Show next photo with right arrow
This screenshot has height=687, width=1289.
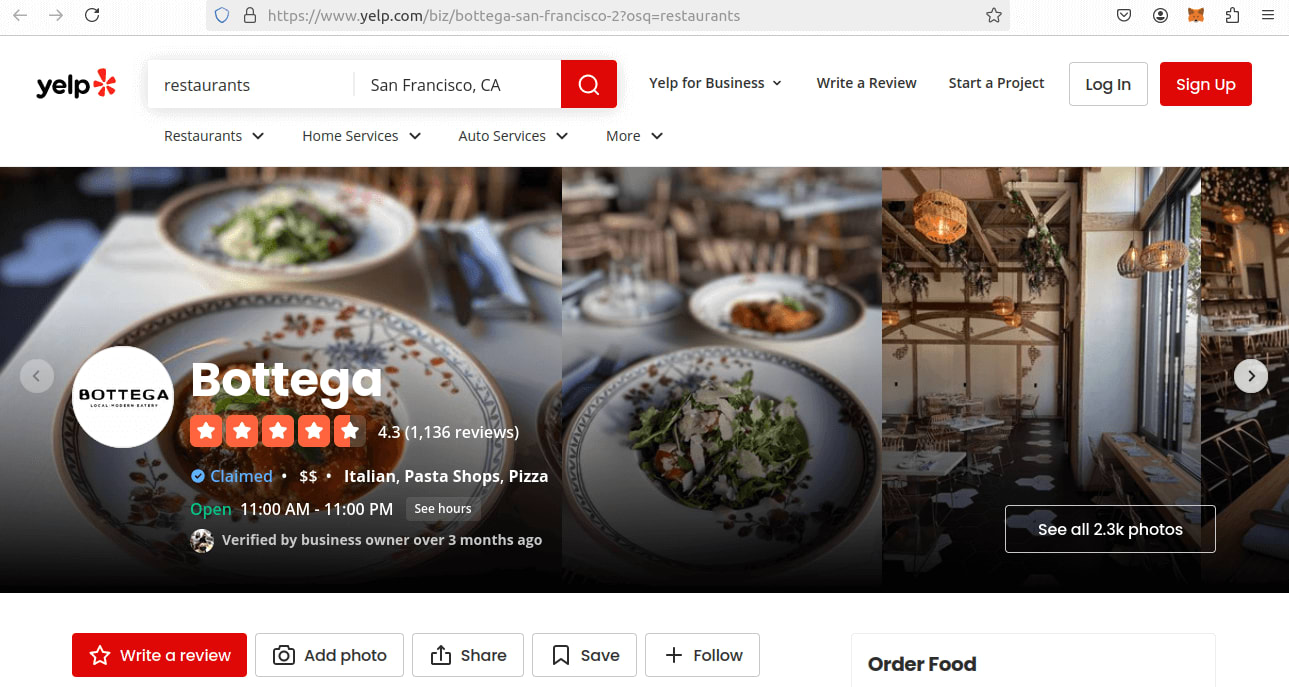tap(1251, 376)
